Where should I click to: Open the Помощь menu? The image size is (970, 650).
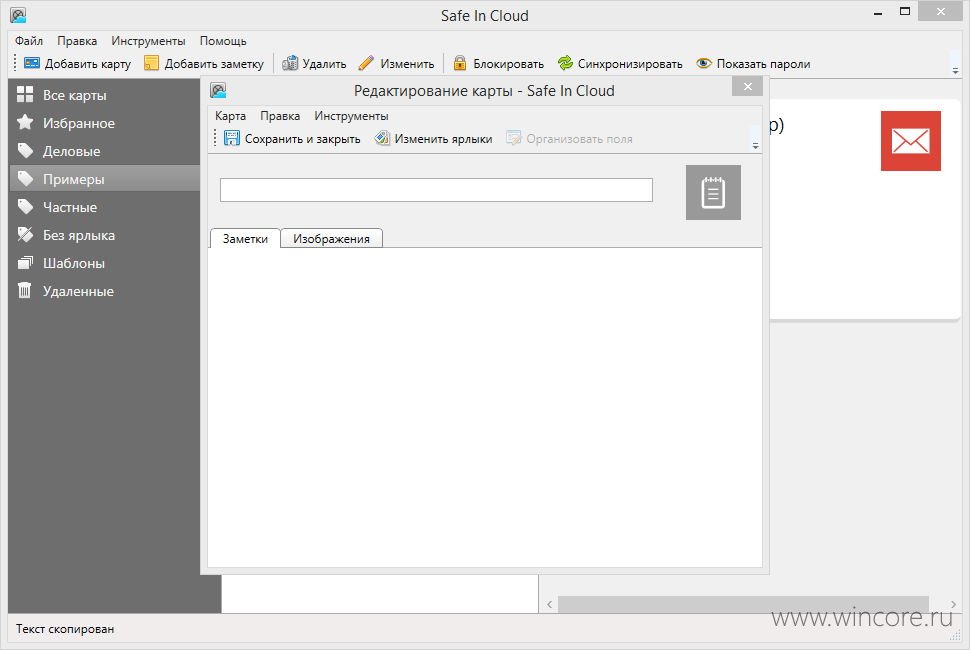coord(223,41)
